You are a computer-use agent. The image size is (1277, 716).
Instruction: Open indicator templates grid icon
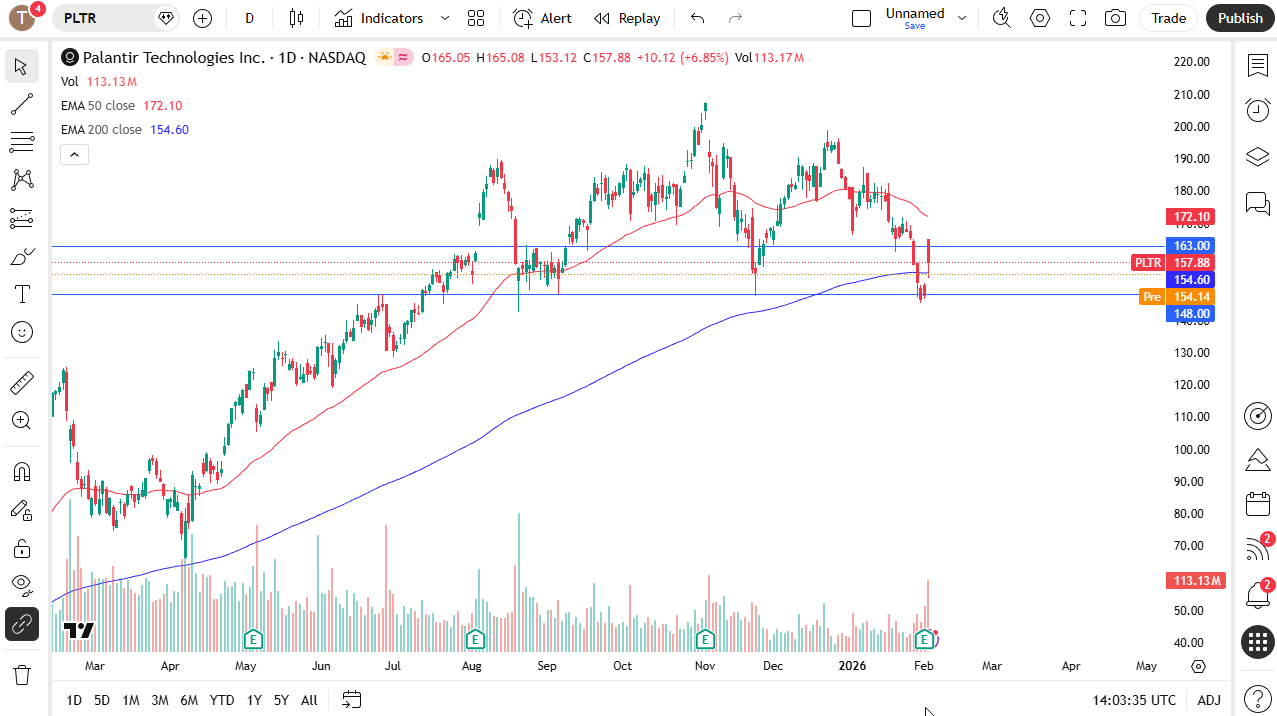[476, 18]
